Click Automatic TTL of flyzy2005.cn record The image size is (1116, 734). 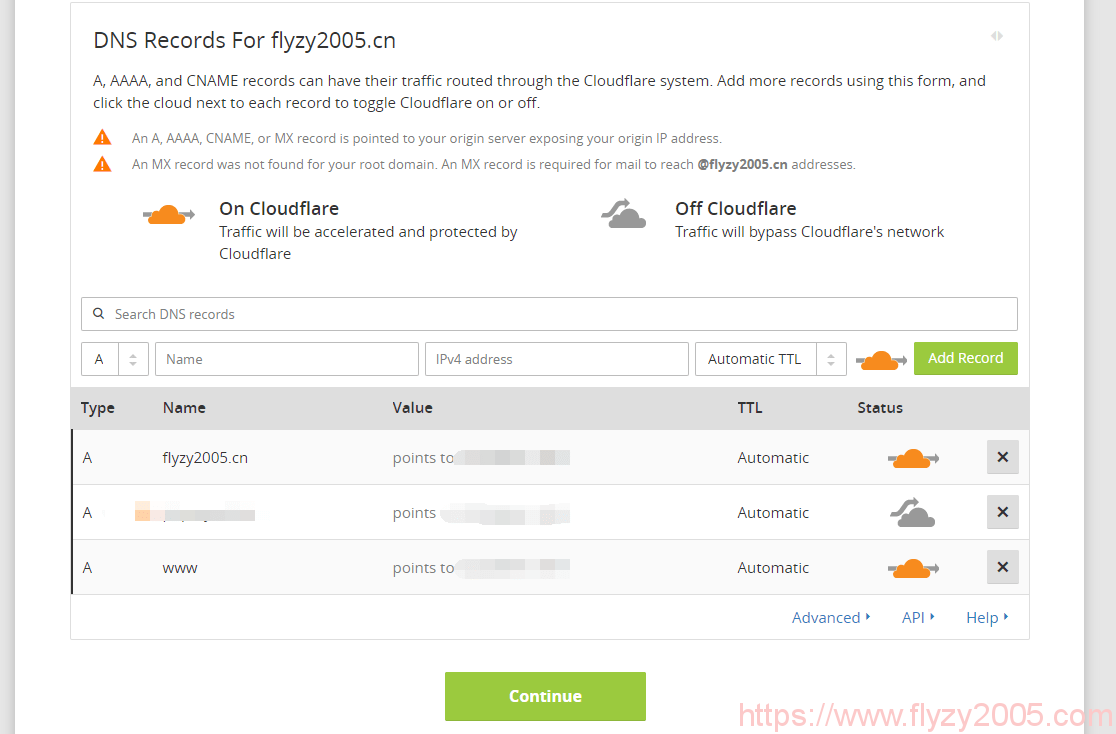773,458
